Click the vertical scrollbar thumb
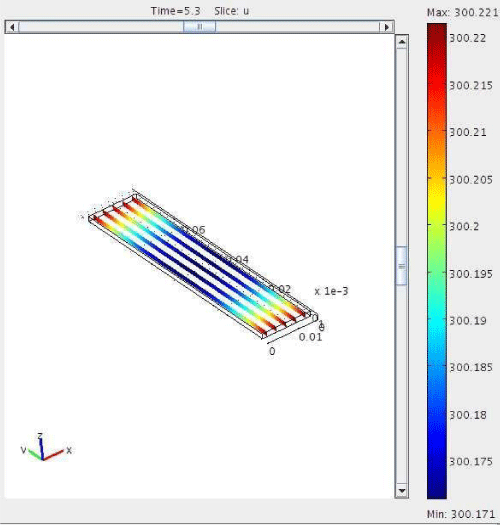 402,266
